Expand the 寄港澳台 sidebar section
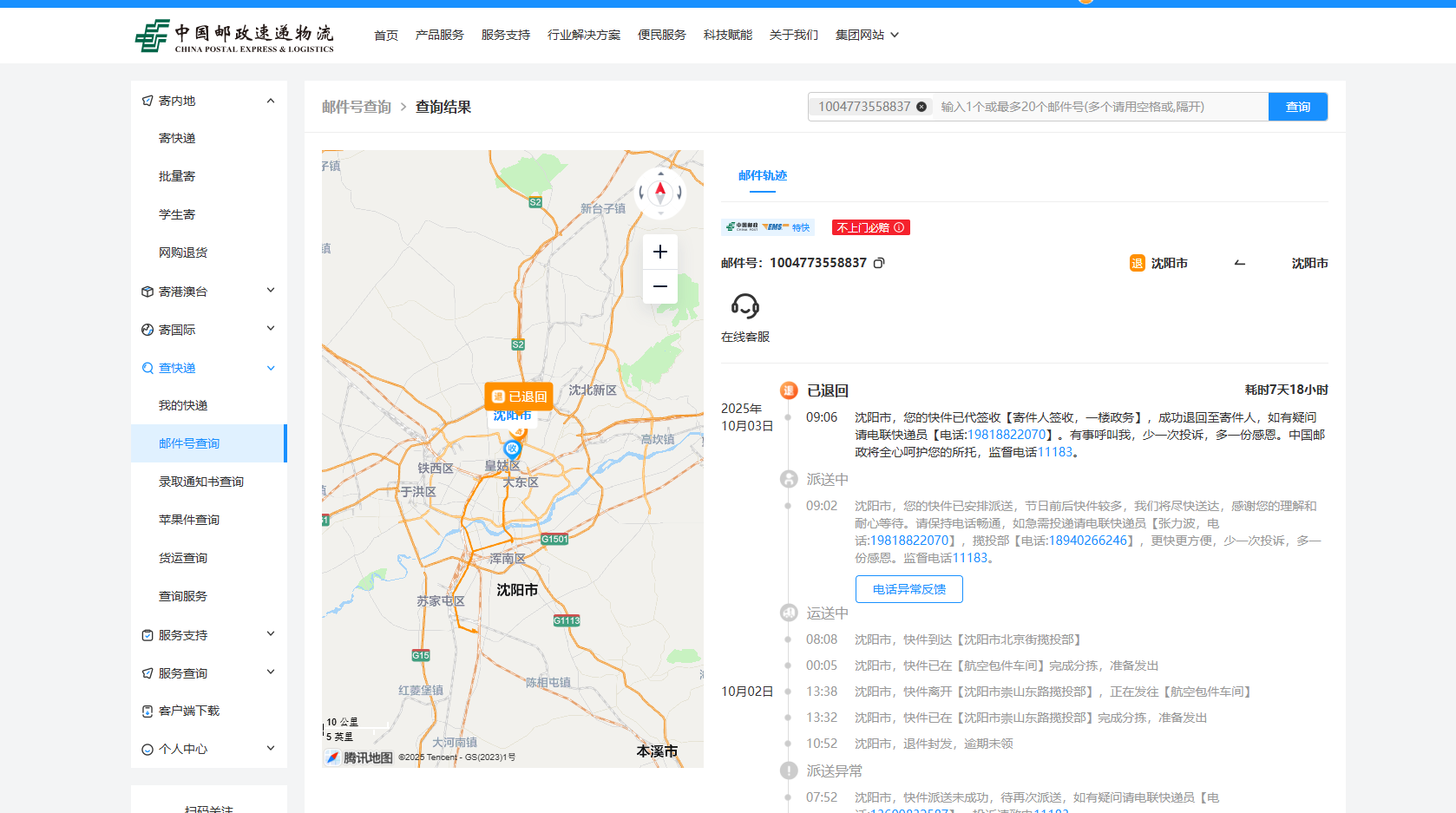This screenshot has height=813, width=1456. point(271,291)
